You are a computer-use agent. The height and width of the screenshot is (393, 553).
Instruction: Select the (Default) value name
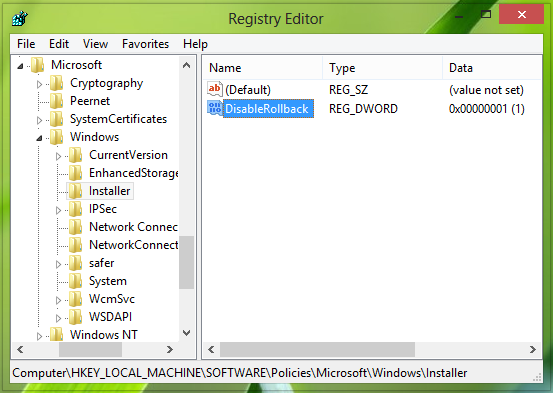[248, 90]
